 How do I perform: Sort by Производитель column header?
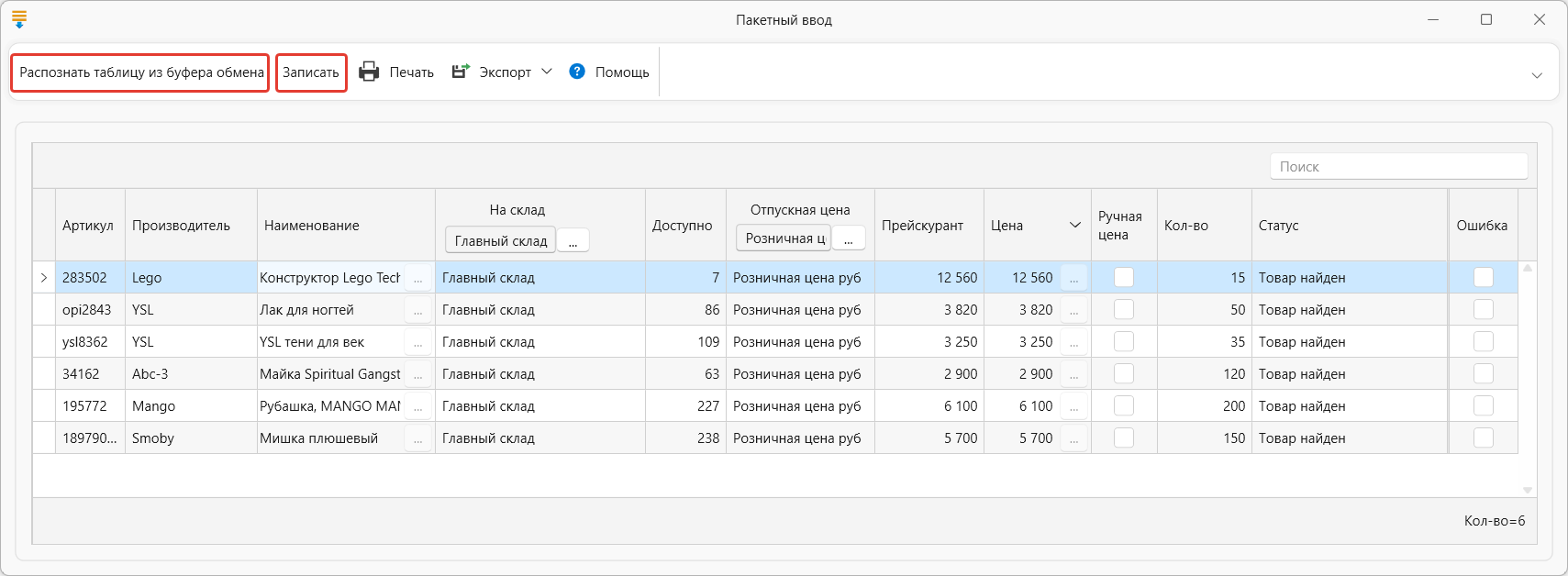(x=191, y=225)
